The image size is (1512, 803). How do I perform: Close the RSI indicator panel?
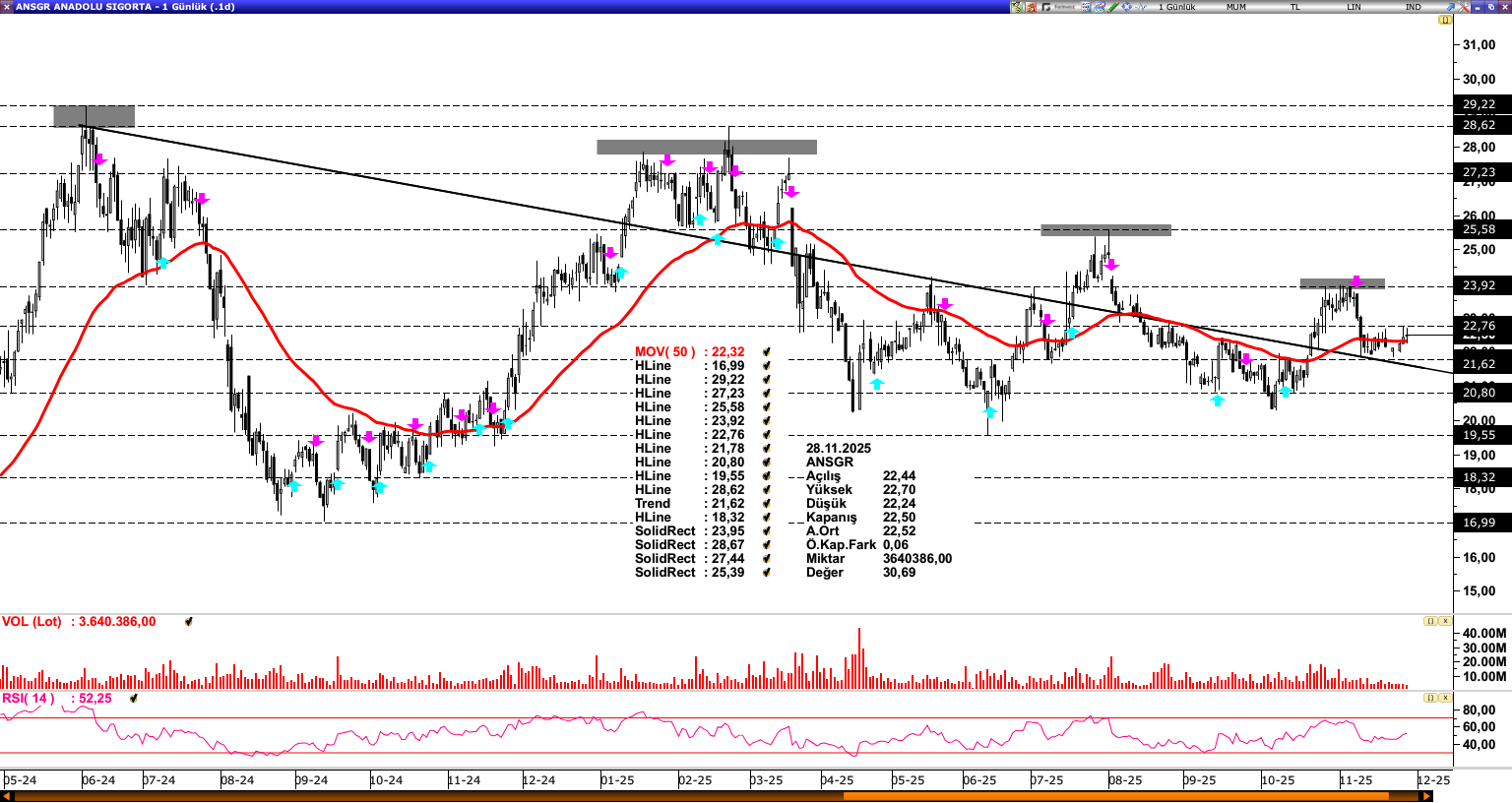[1445, 698]
